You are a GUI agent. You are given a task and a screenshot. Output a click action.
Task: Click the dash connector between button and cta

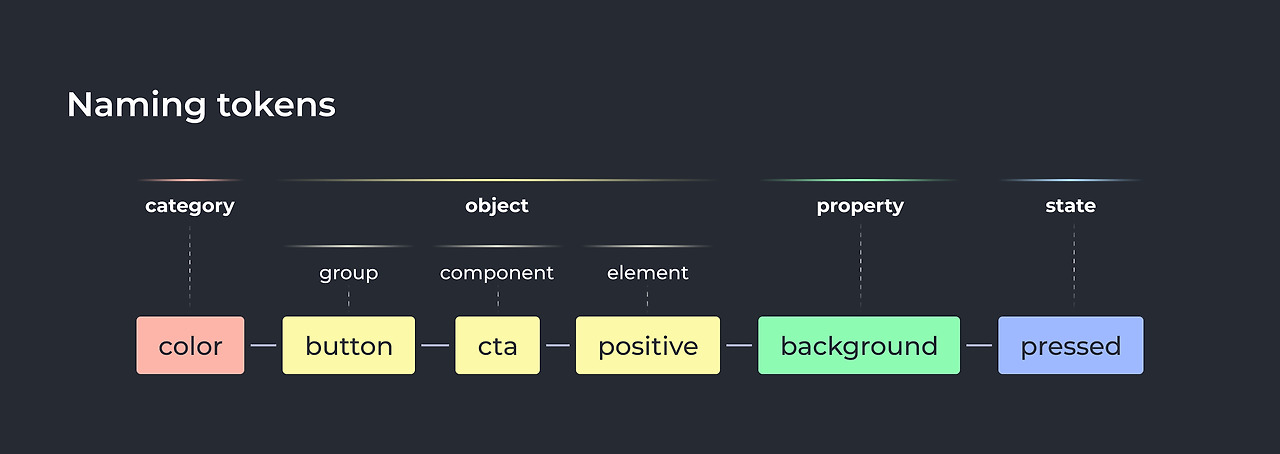(435, 346)
